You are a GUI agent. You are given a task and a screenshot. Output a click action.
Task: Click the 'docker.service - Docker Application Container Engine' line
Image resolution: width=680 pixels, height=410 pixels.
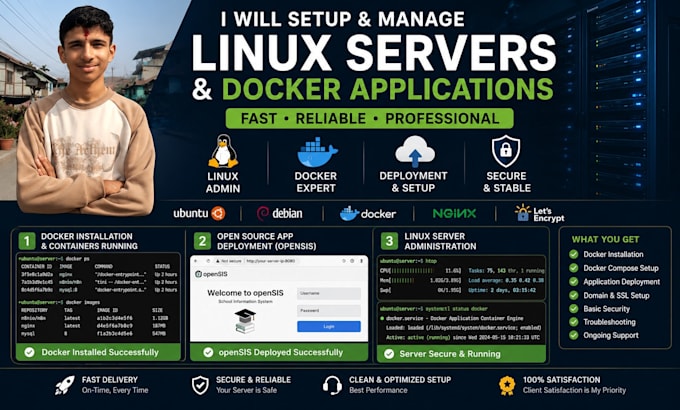click(451, 318)
